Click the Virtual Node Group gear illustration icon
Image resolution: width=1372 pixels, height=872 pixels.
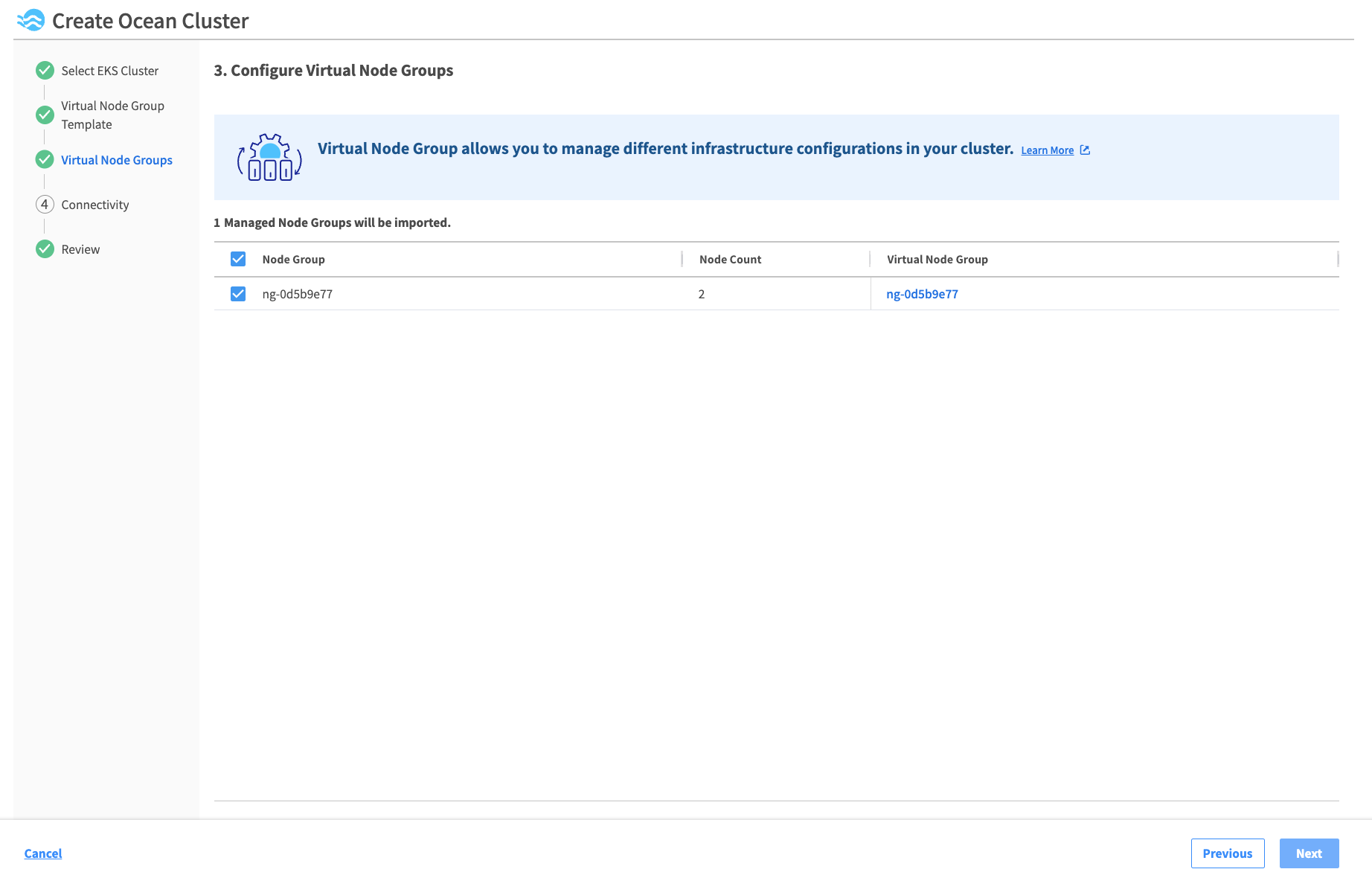[x=269, y=157]
